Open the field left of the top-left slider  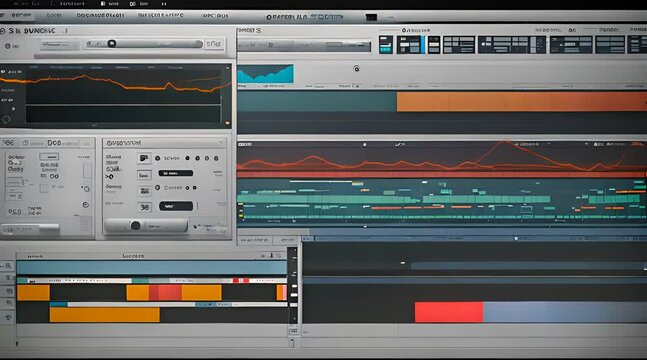(x=59, y=45)
